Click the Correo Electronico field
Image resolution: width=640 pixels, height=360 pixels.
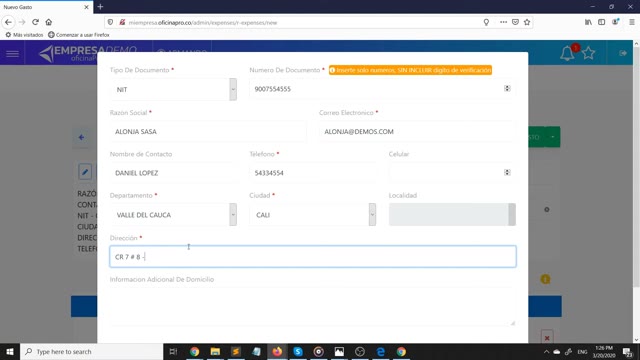[417, 131]
